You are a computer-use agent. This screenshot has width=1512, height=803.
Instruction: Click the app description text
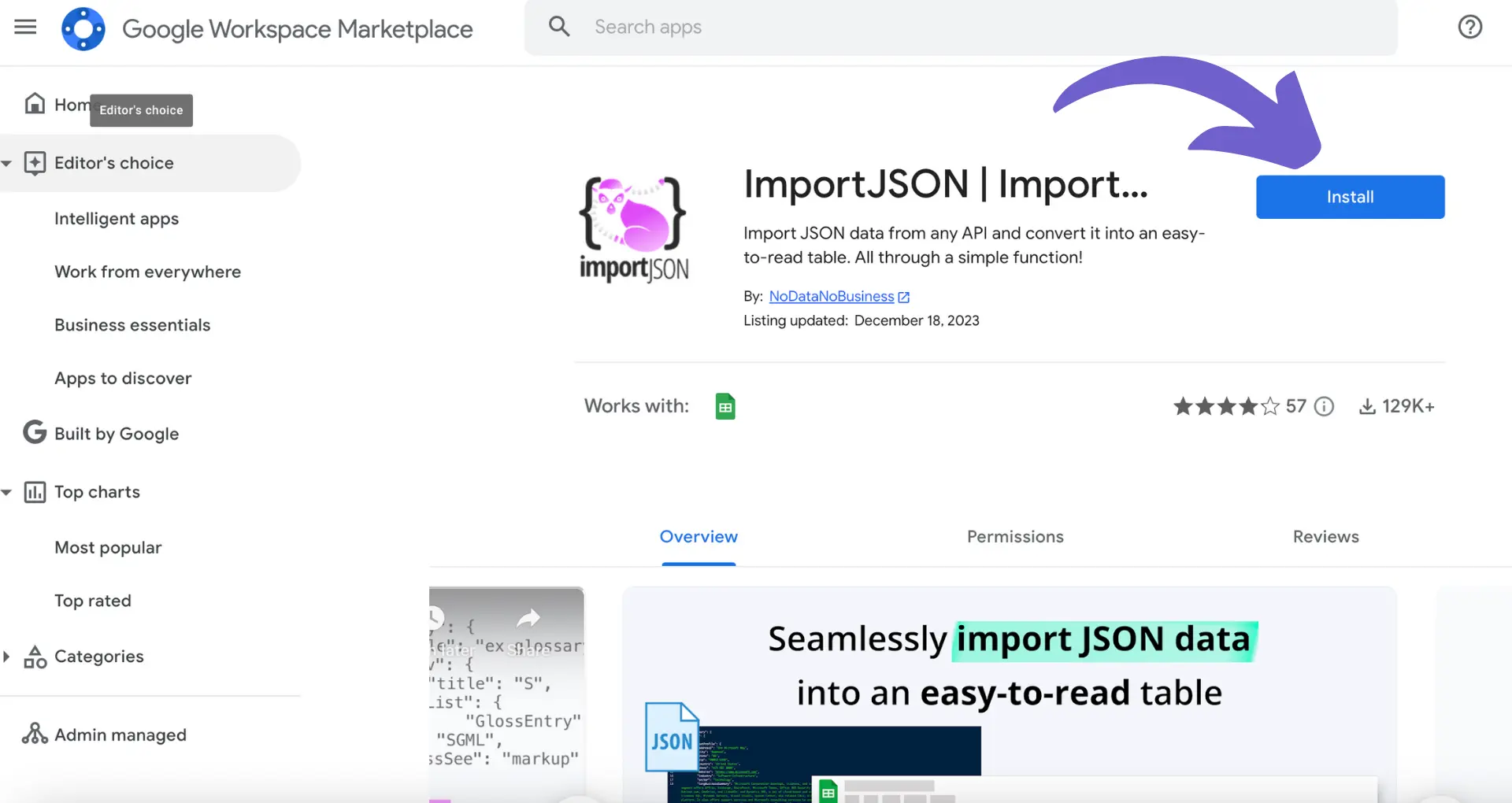[974, 246]
